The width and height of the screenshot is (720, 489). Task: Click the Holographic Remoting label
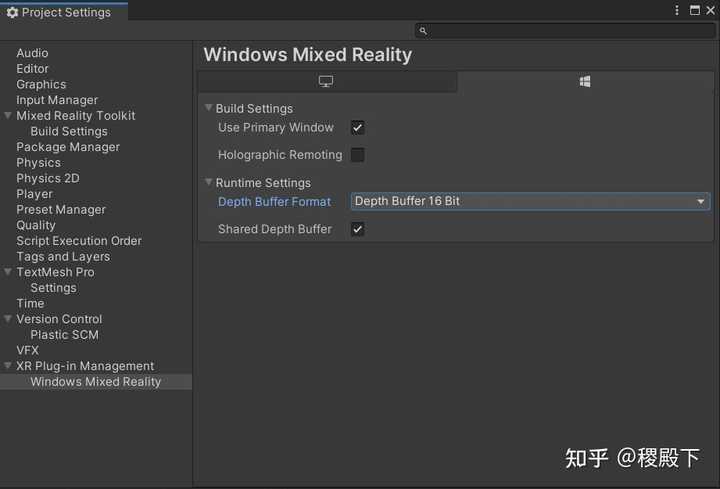pos(280,155)
